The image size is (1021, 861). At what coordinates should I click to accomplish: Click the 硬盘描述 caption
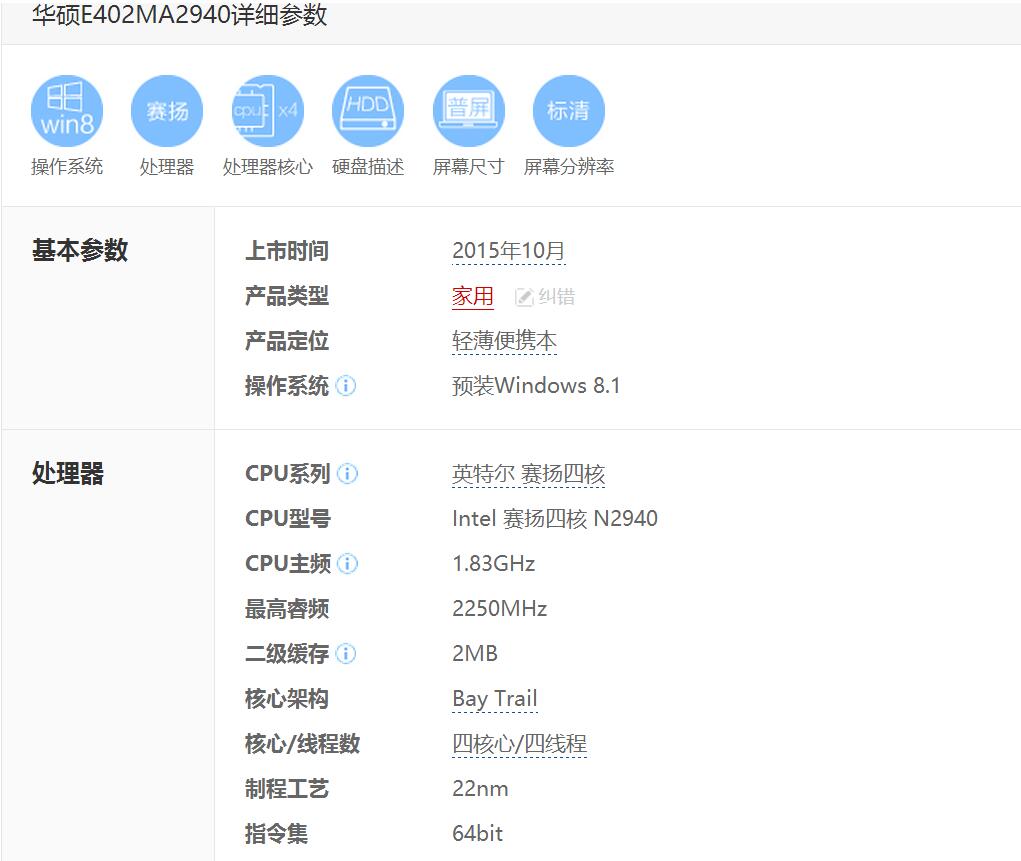pyautogui.click(x=368, y=167)
